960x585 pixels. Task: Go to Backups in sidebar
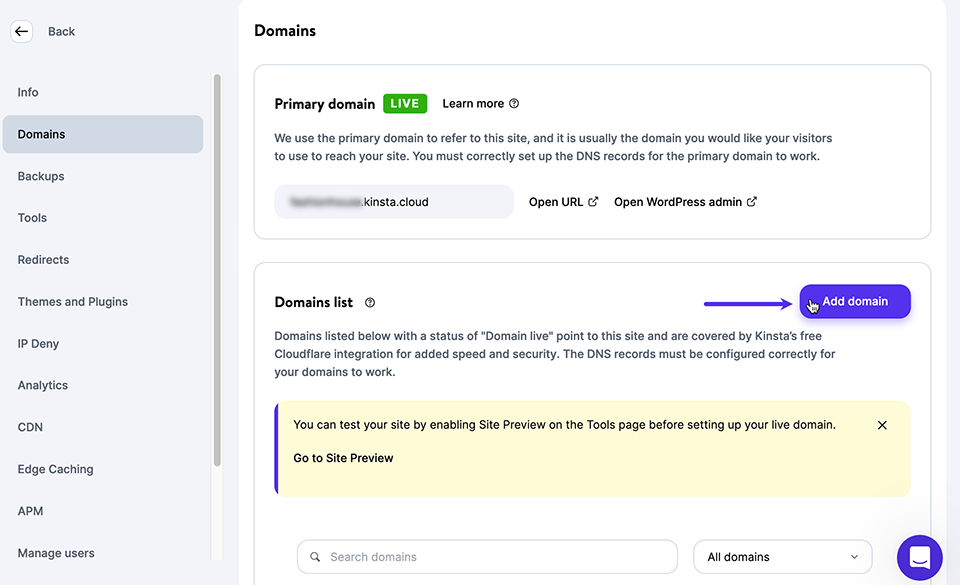pyautogui.click(x=41, y=176)
